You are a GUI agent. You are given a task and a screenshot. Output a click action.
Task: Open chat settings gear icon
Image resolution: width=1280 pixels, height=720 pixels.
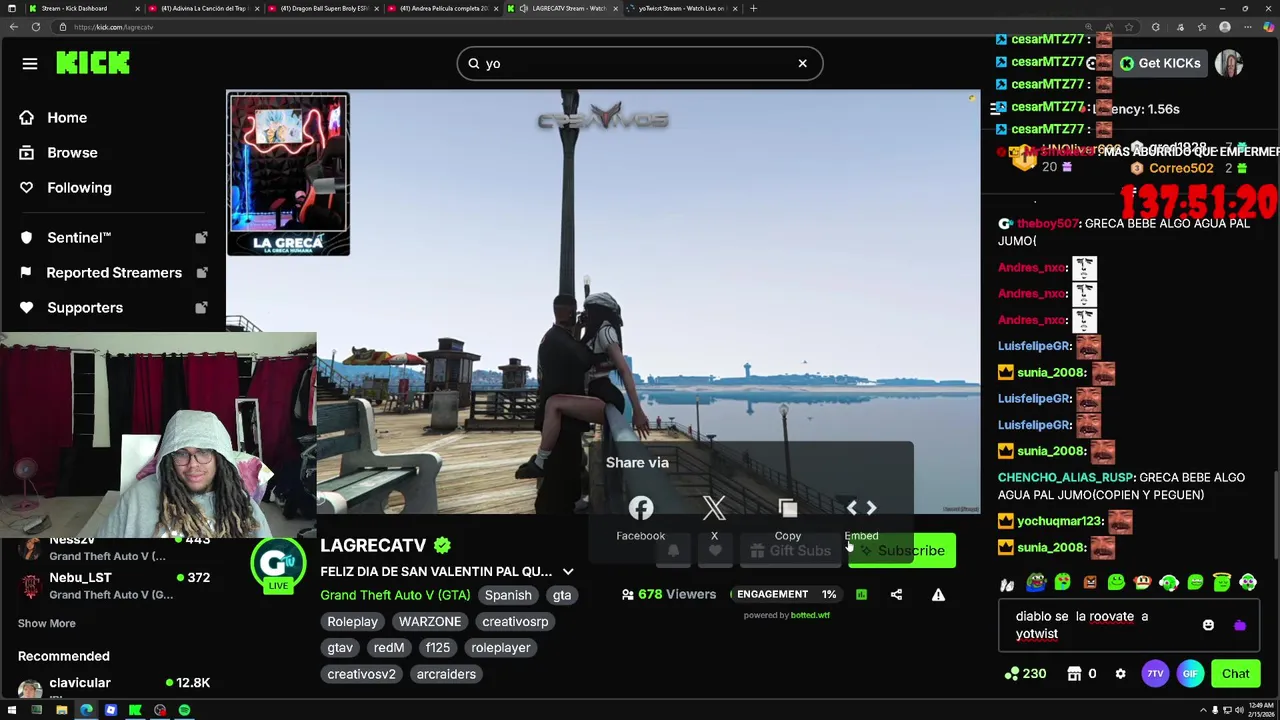1120,674
